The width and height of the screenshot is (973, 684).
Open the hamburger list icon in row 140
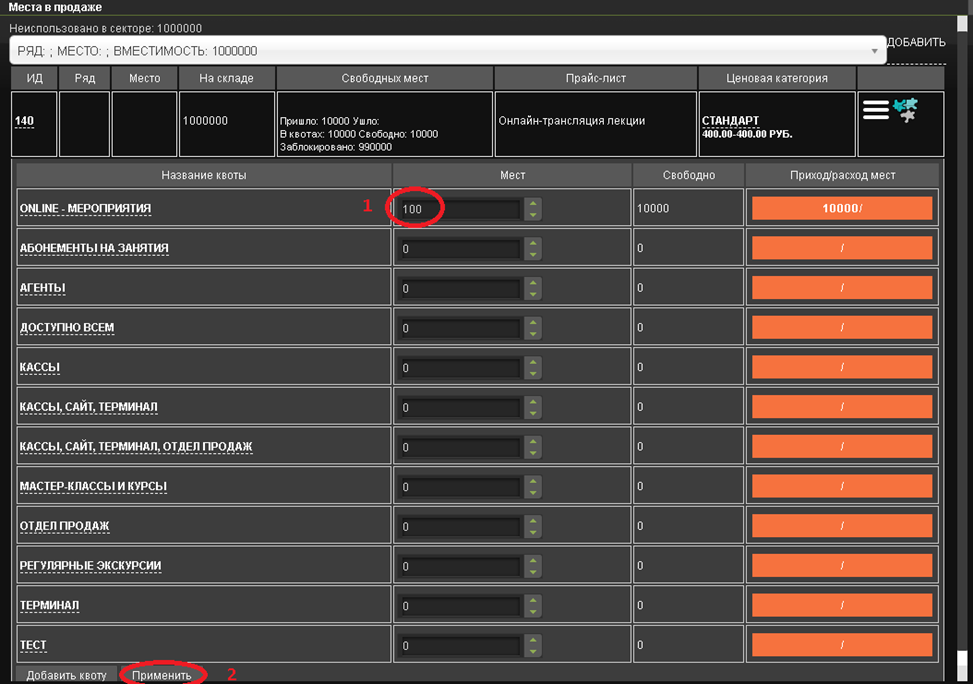coord(876,111)
